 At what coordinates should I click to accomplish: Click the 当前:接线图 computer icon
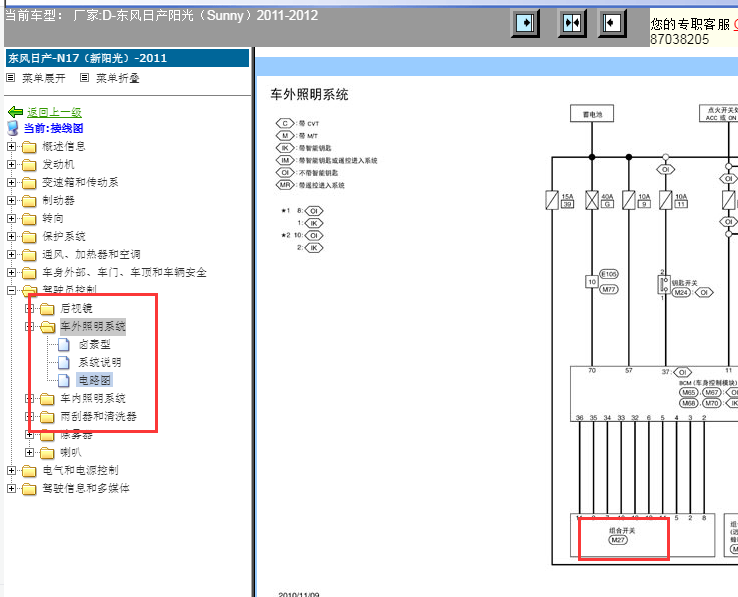click(x=13, y=128)
